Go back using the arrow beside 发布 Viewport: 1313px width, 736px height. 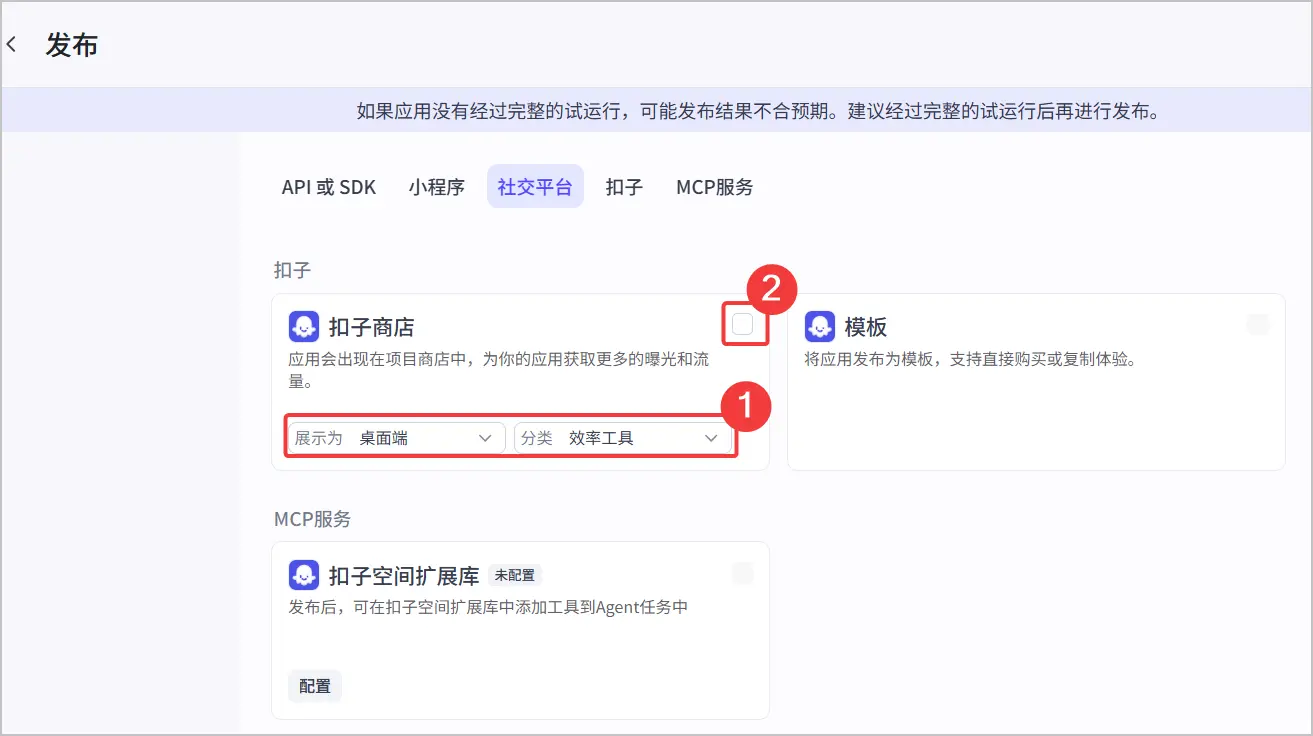coord(12,45)
